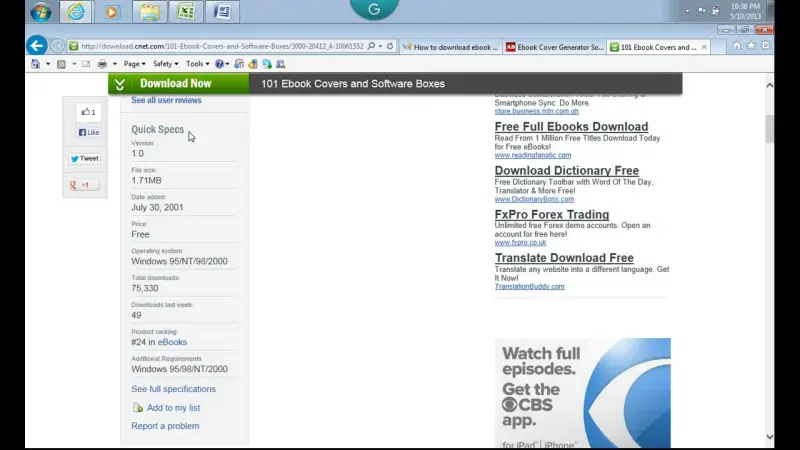The image size is (800, 450).
Task: Open the Safety dropdown menu
Action: [165, 64]
